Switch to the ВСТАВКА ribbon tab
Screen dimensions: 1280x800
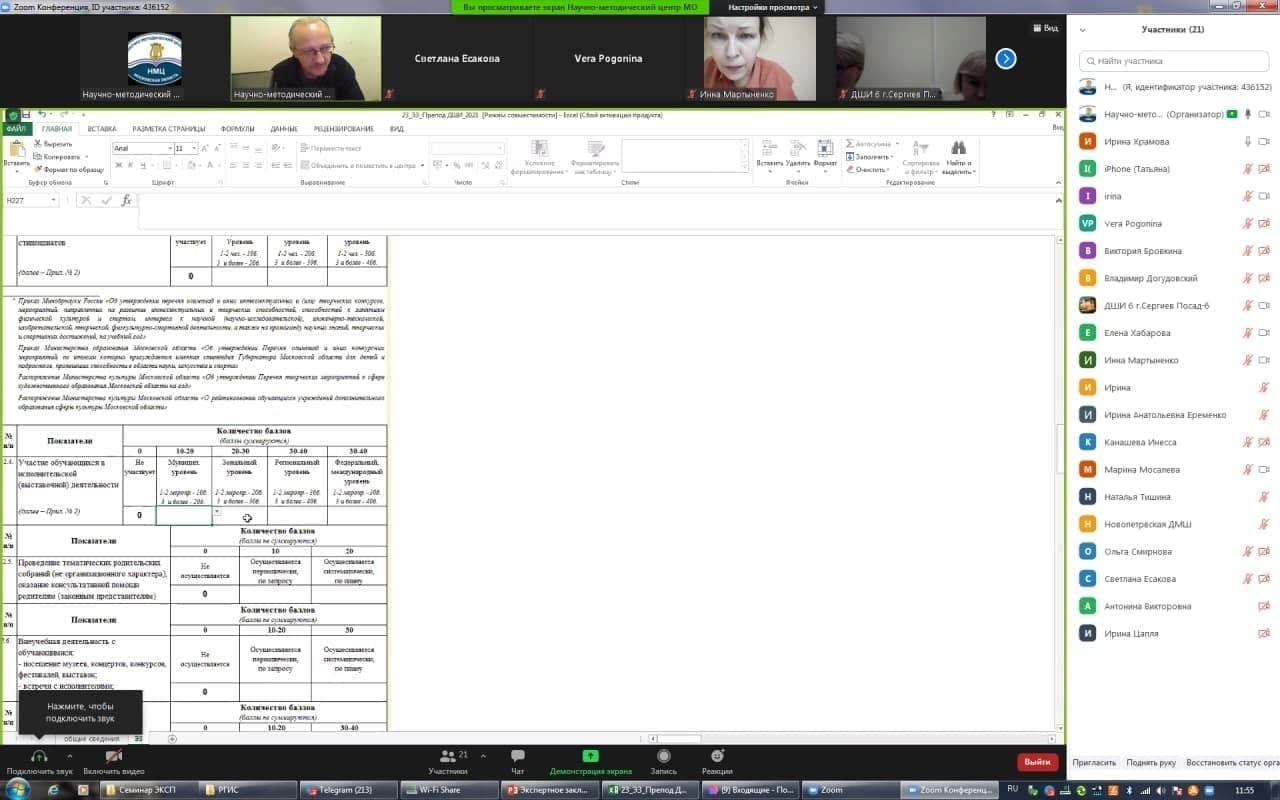pos(101,129)
